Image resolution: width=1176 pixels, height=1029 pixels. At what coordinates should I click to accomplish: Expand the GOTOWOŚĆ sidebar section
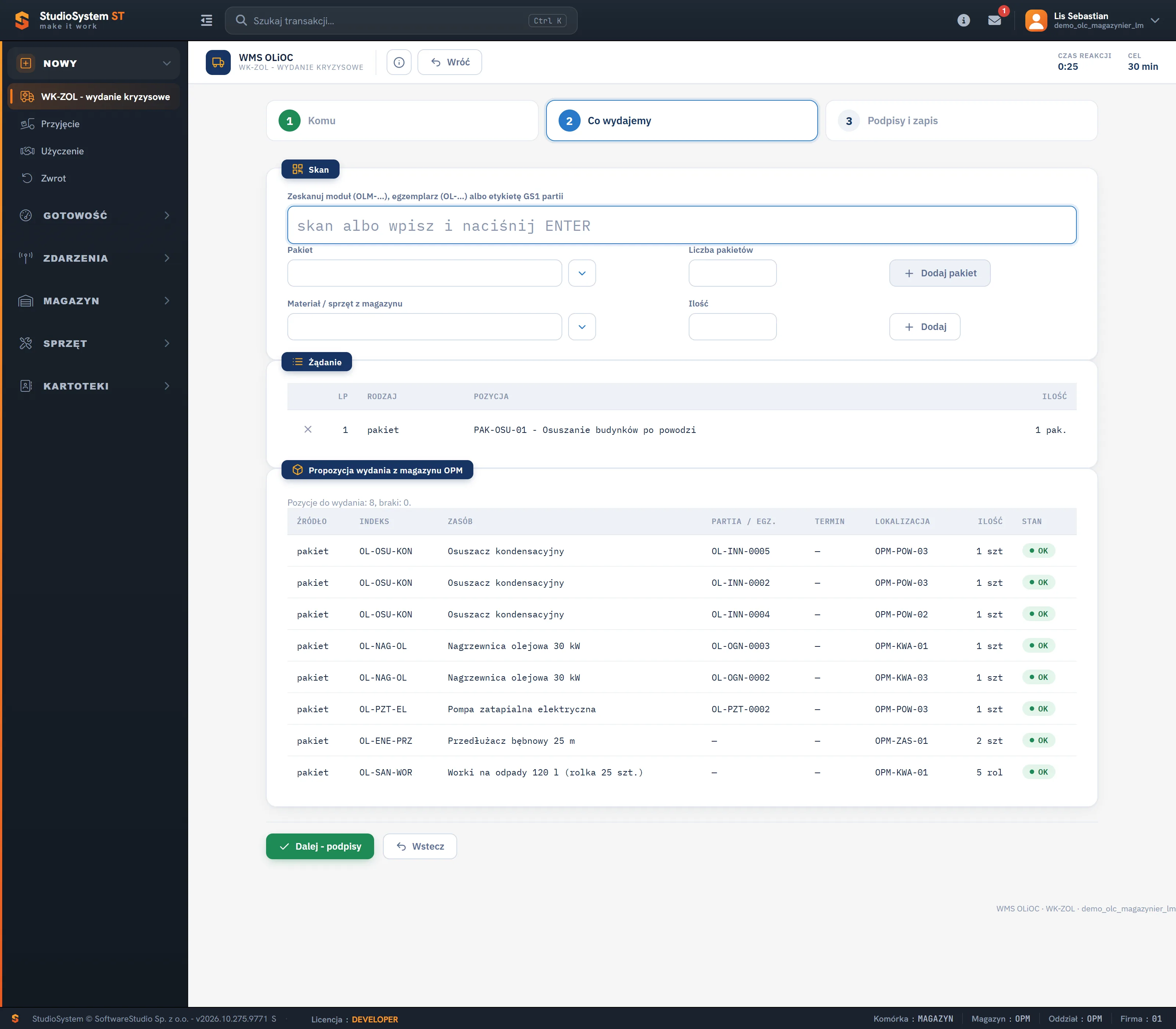pyautogui.click(x=94, y=215)
